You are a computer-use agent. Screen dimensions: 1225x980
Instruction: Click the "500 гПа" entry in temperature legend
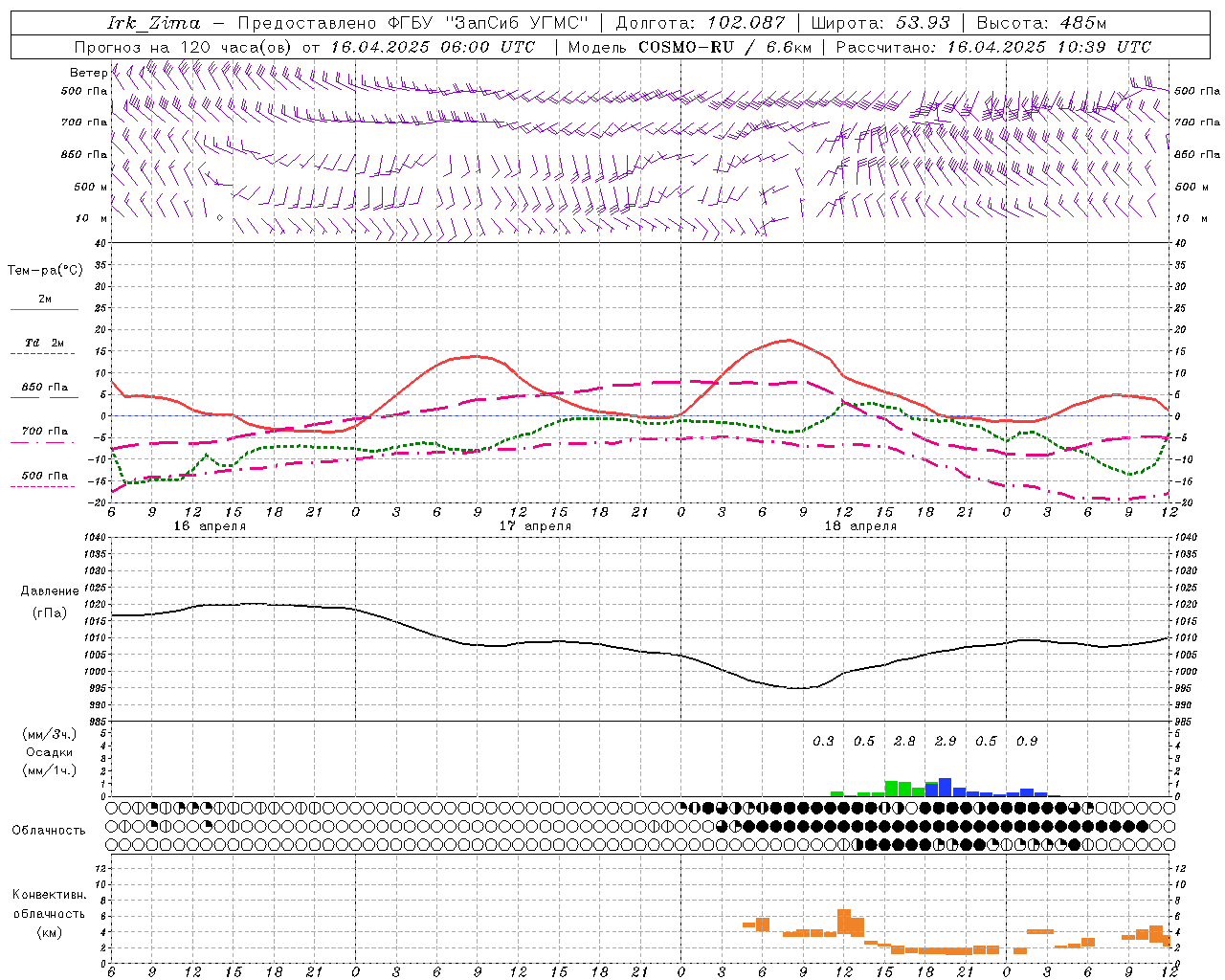[x=44, y=475]
